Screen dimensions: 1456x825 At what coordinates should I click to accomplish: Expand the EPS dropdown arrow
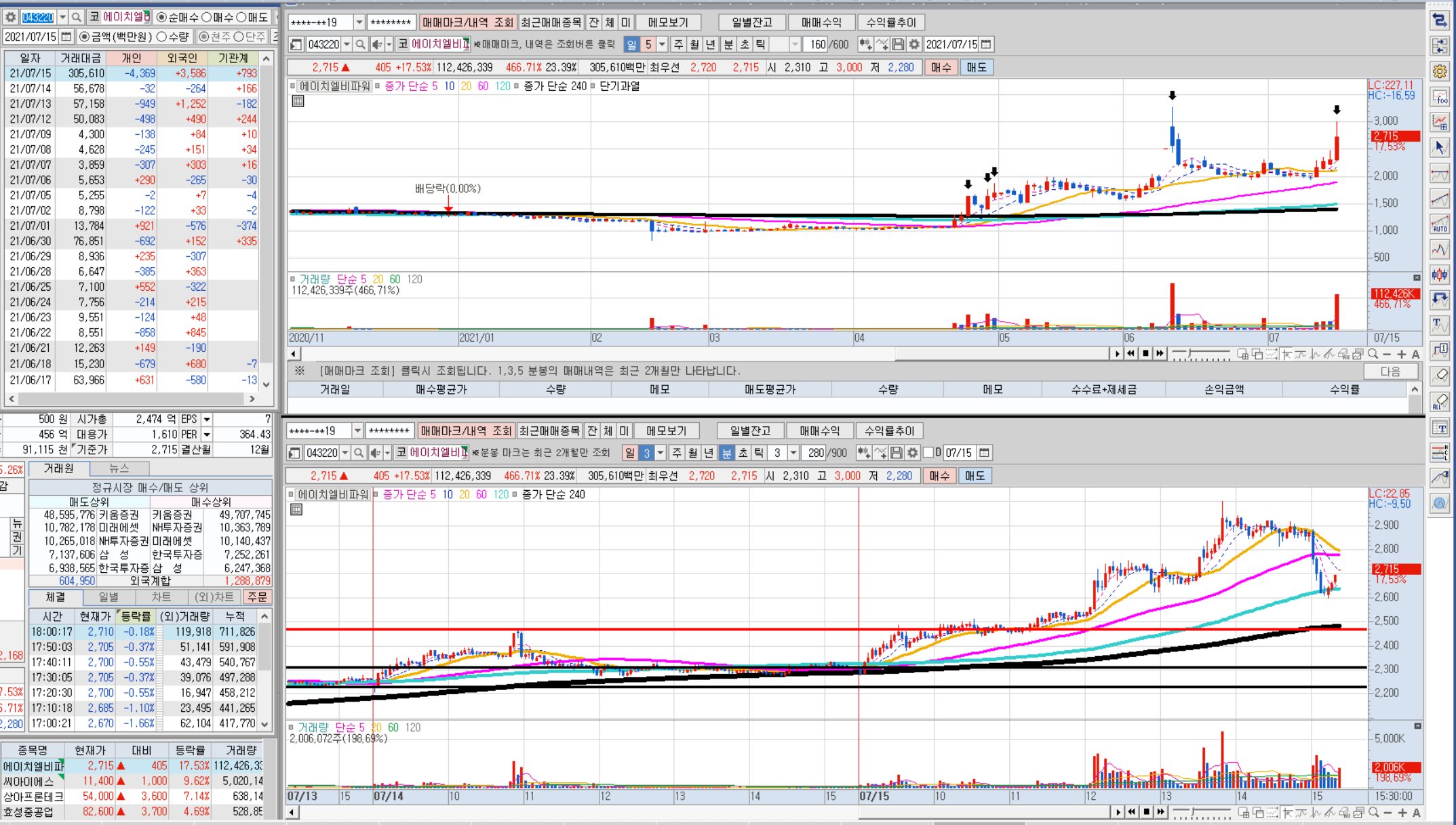point(207,420)
